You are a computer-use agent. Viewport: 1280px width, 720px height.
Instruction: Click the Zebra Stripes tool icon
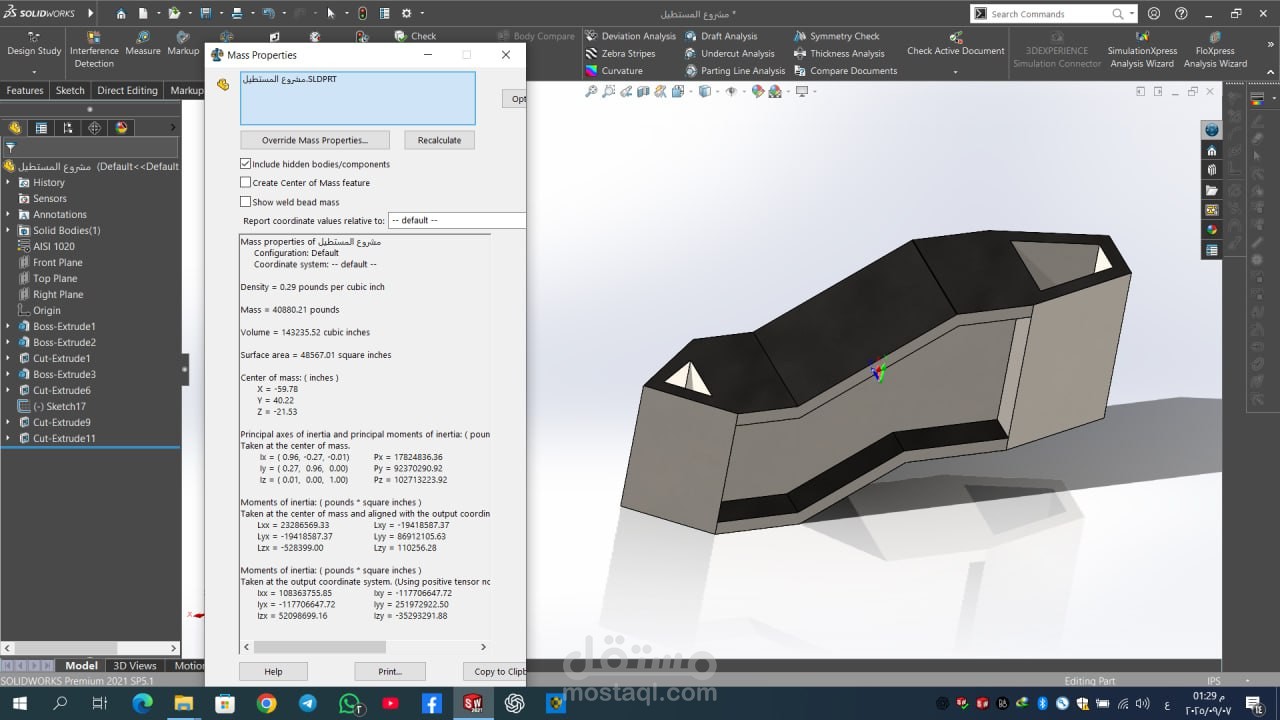591,54
